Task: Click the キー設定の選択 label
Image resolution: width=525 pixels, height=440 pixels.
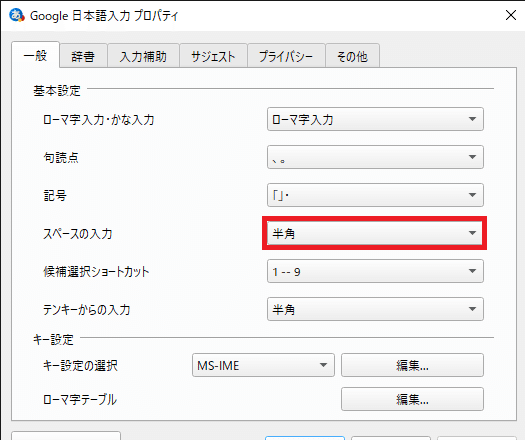Action: (80, 365)
